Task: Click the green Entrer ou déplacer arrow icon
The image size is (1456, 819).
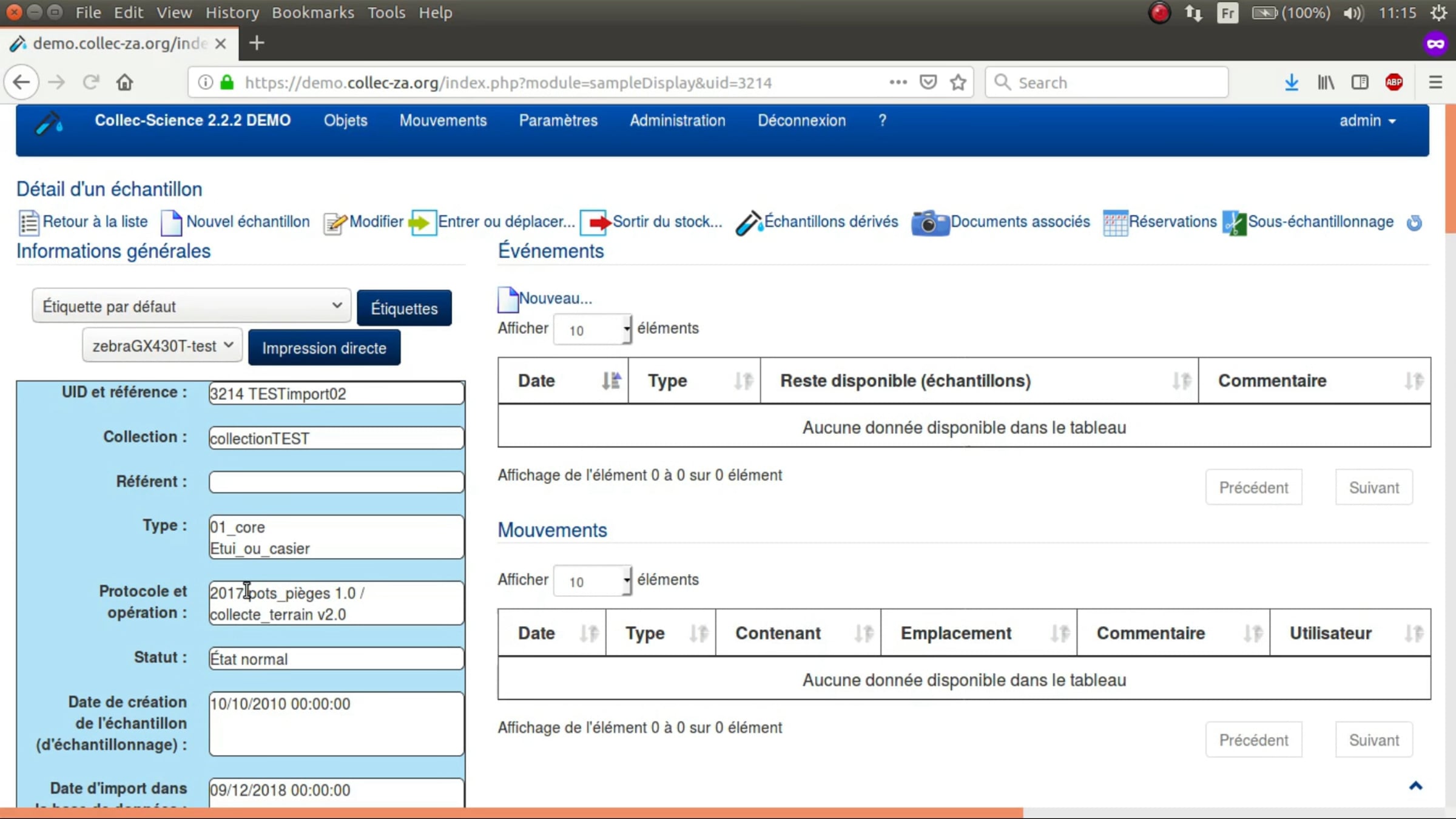Action: click(423, 223)
